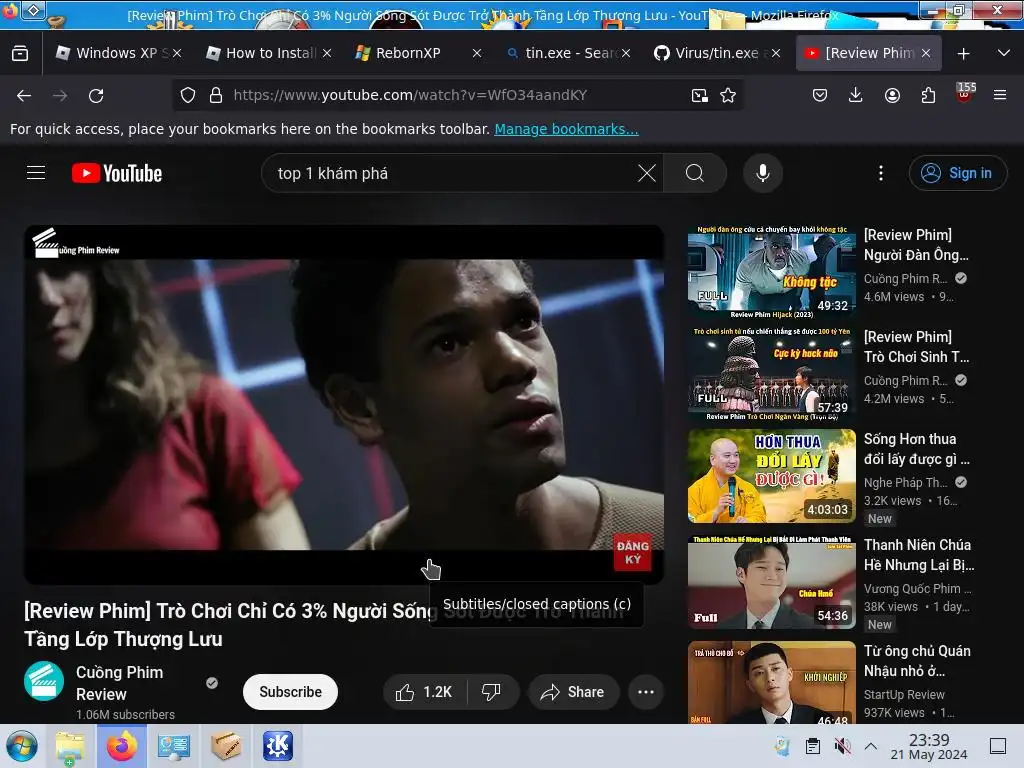
Task: Like the video with 1.2K likes
Action: pos(424,692)
